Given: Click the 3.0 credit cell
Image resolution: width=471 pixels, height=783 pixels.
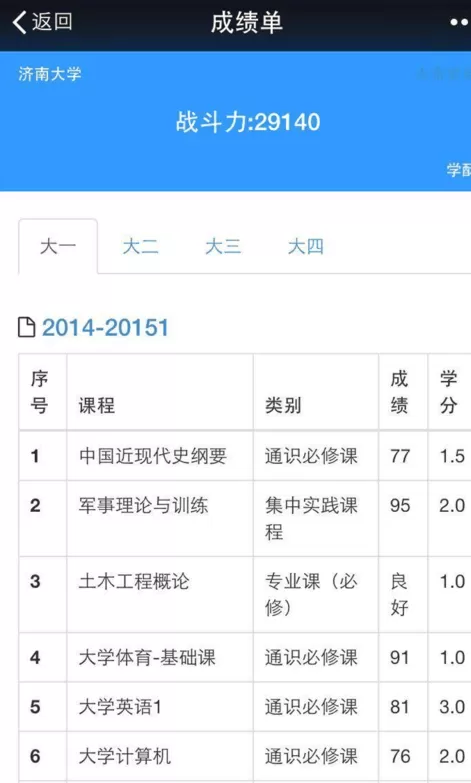Looking at the screenshot, I should [452, 707].
